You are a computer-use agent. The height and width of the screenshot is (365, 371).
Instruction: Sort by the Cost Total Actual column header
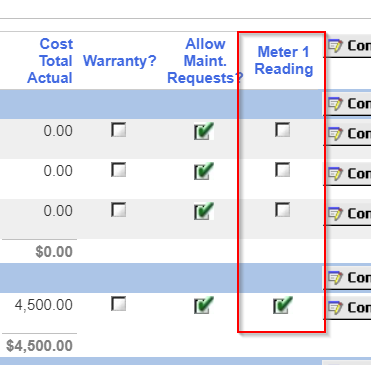50,61
